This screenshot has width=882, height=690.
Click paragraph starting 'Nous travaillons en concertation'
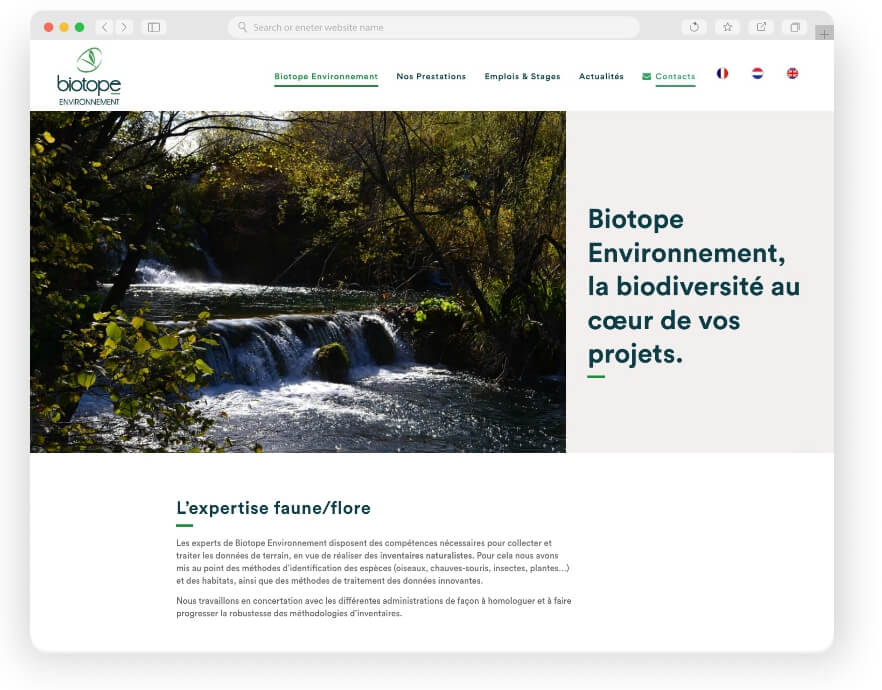coord(374,607)
